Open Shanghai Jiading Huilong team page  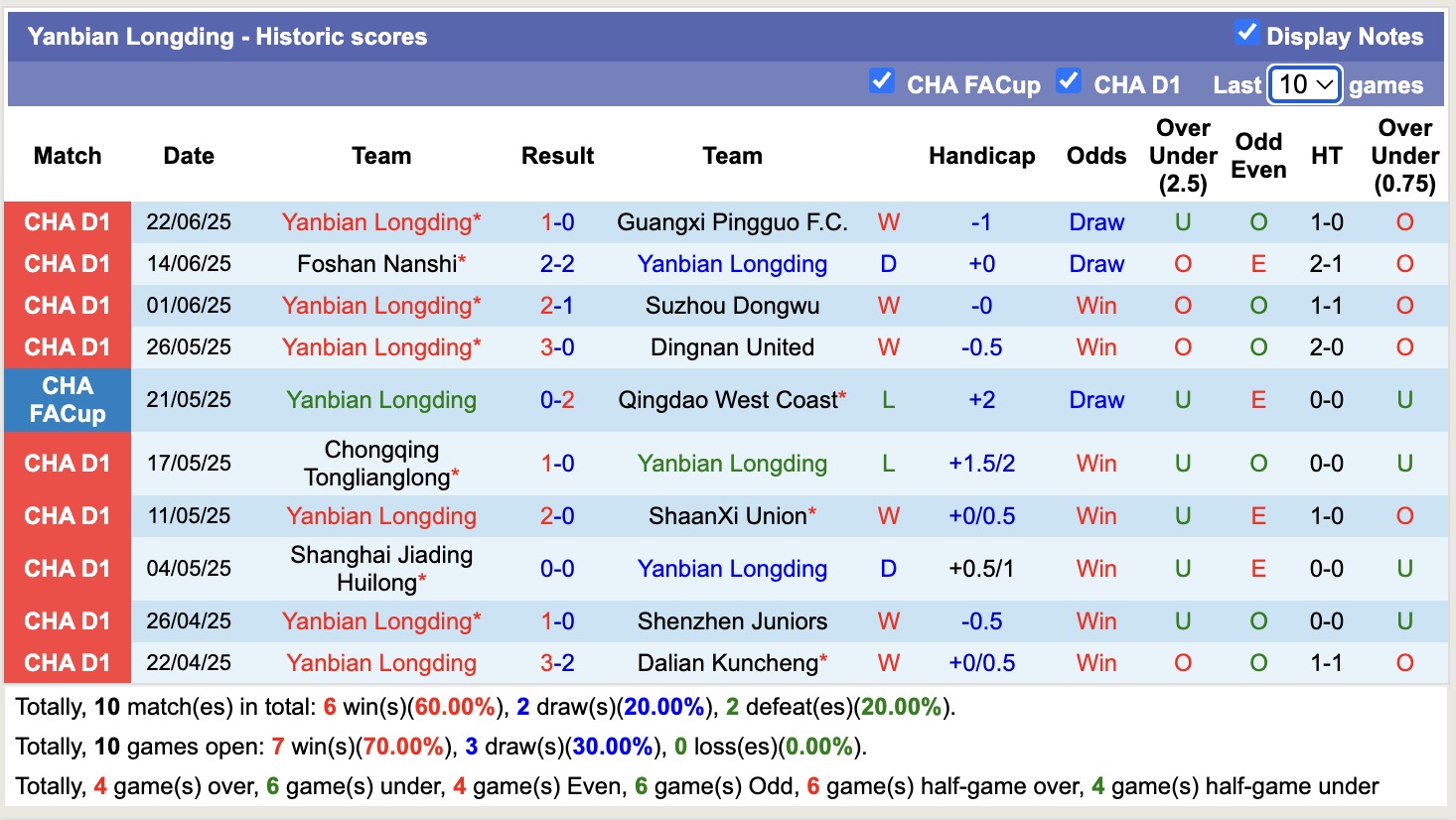click(x=381, y=568)
